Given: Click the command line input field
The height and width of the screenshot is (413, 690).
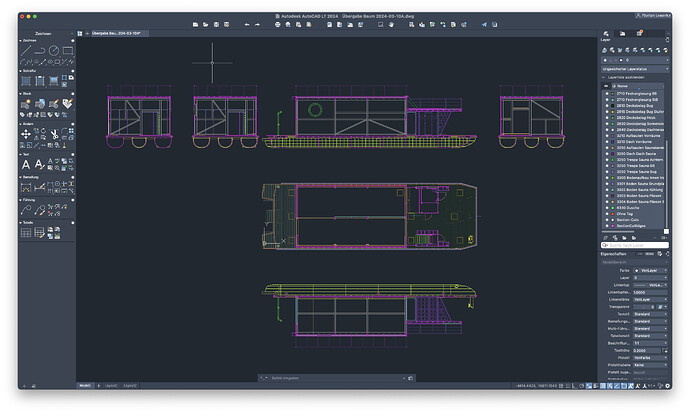Looking at the screenshot, I should 335,378.
